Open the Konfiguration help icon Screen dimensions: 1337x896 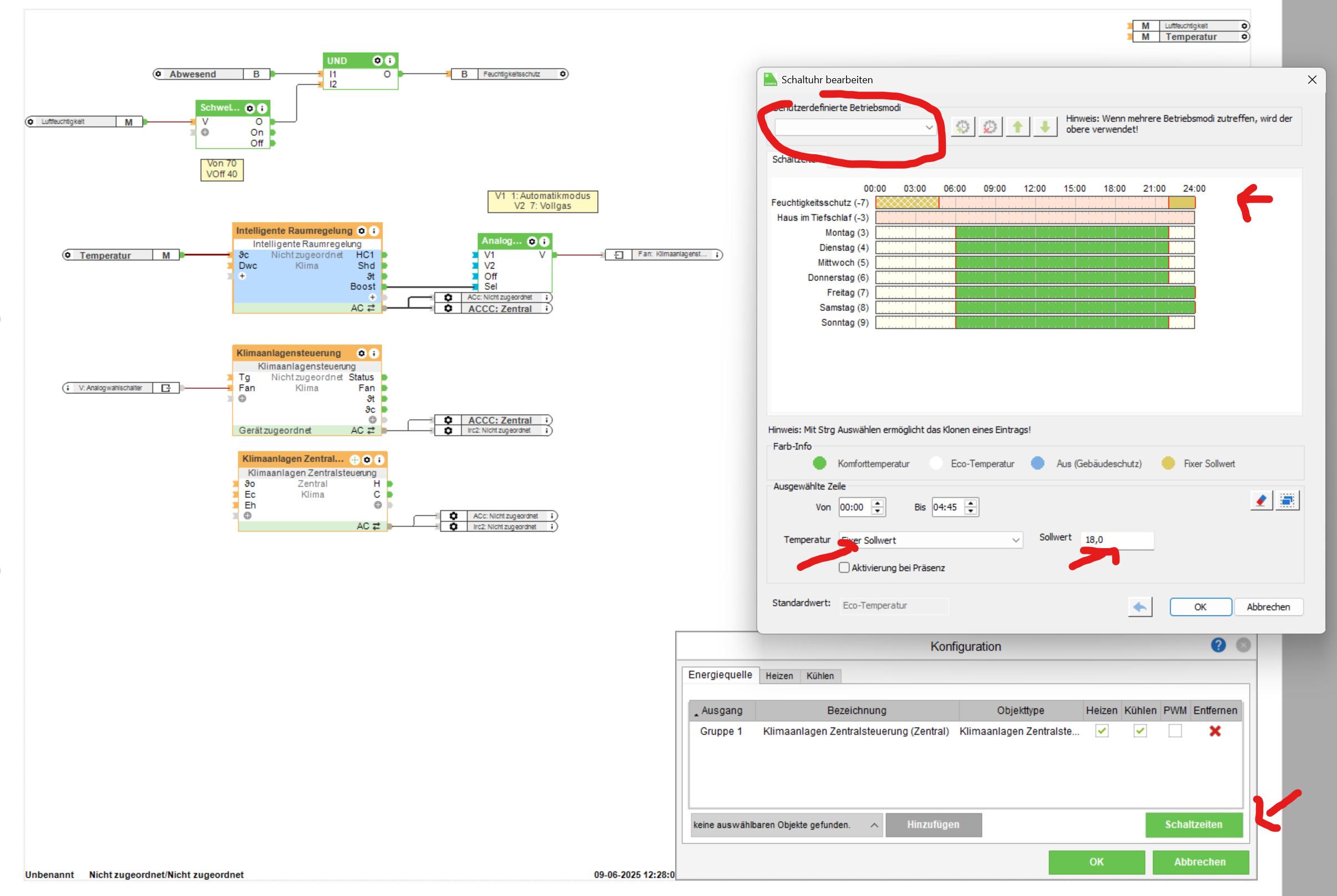(1218, 645)
